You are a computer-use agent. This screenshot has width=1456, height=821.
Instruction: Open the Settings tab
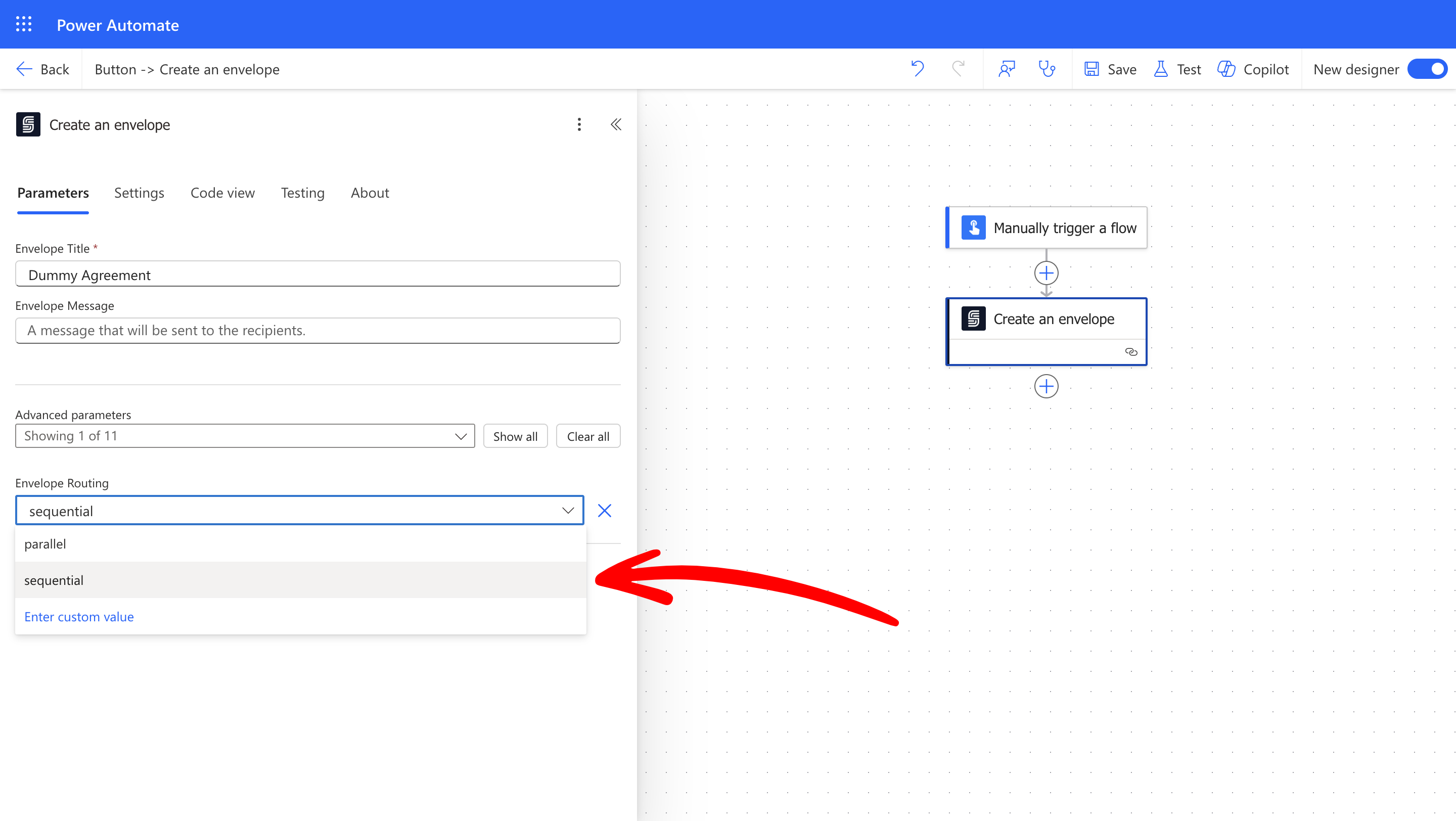[x=139, y=193]
